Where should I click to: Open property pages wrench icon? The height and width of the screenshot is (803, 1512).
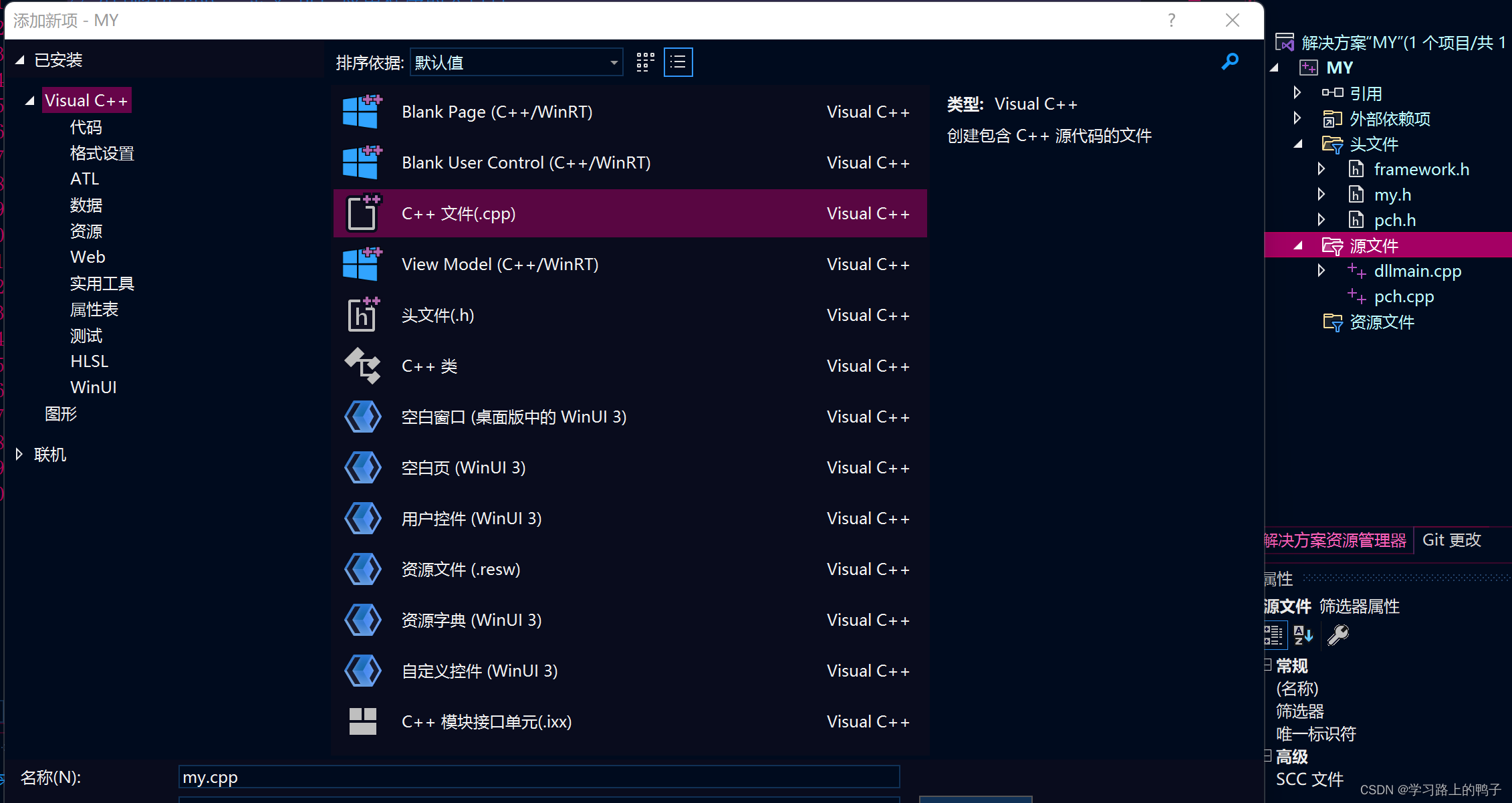[1338, 635]
